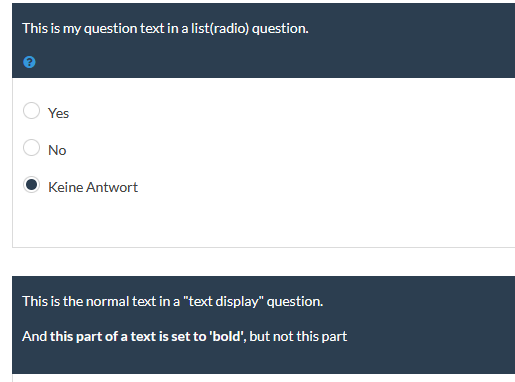Click the normal text display question sentence

pos(172,302)
